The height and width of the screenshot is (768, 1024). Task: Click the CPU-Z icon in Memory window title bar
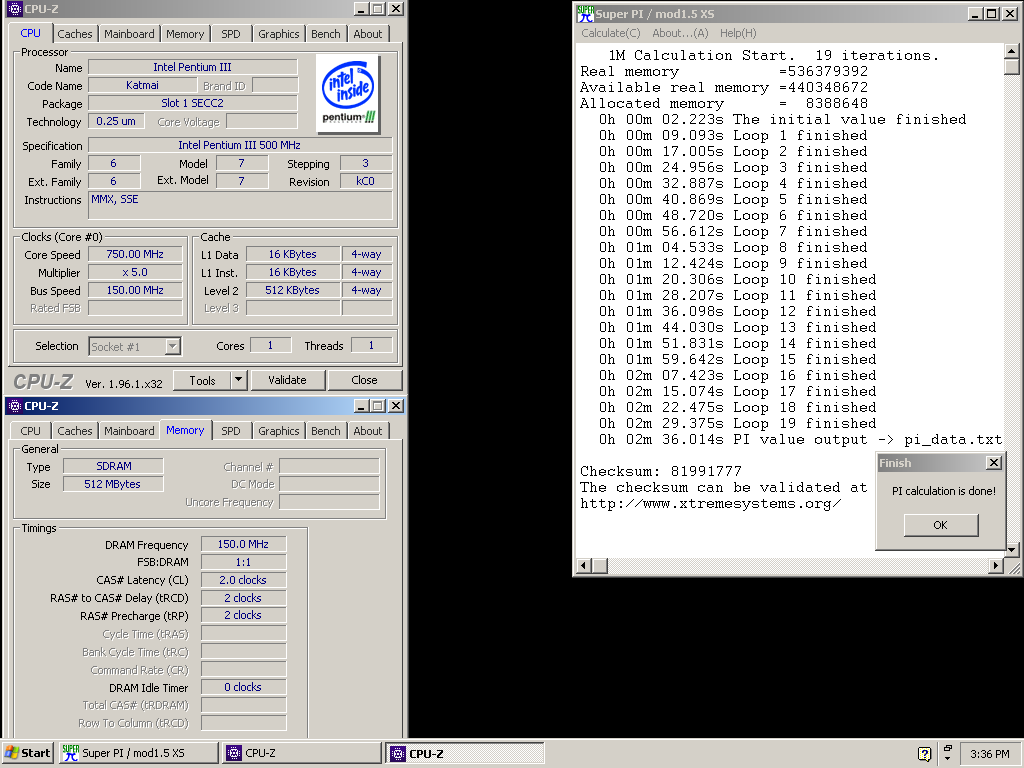(x=14, y=406)
